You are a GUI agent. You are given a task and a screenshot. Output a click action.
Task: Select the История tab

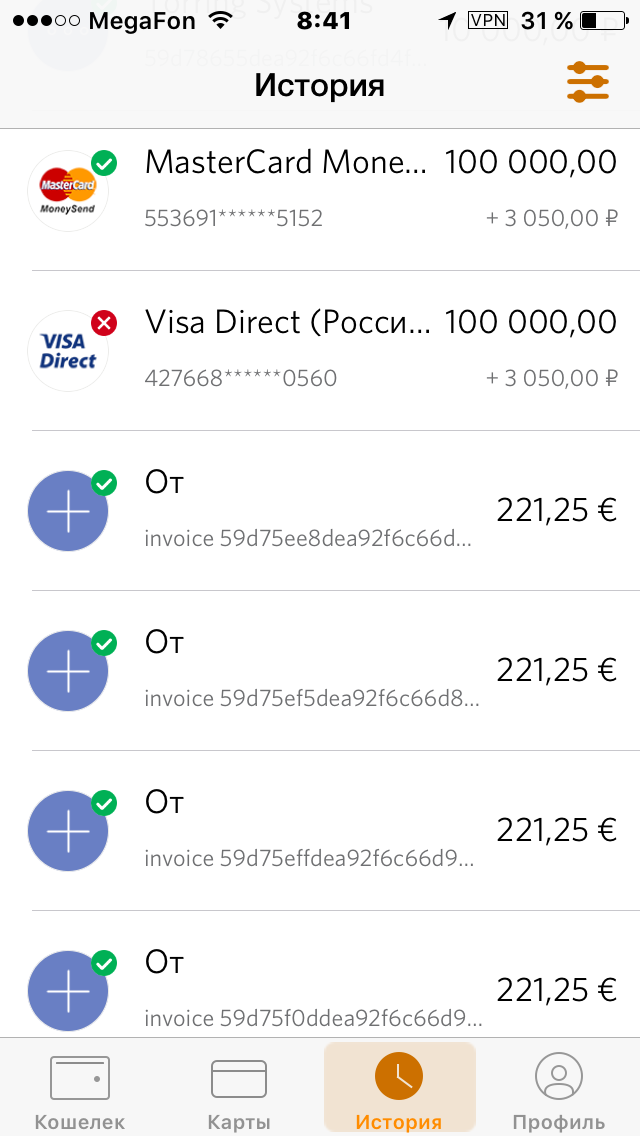point(399,1092)
